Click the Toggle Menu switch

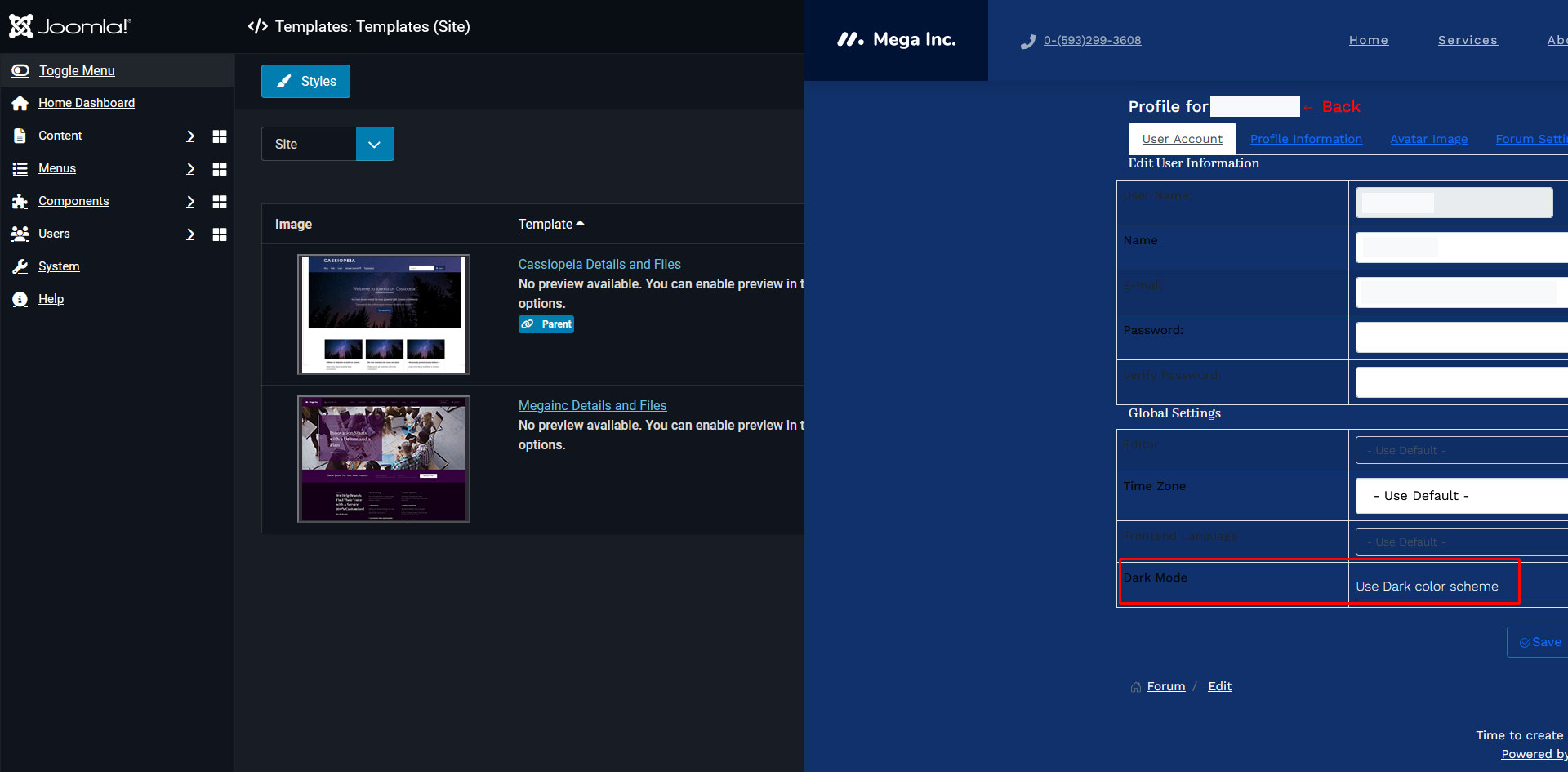point(20,71)
